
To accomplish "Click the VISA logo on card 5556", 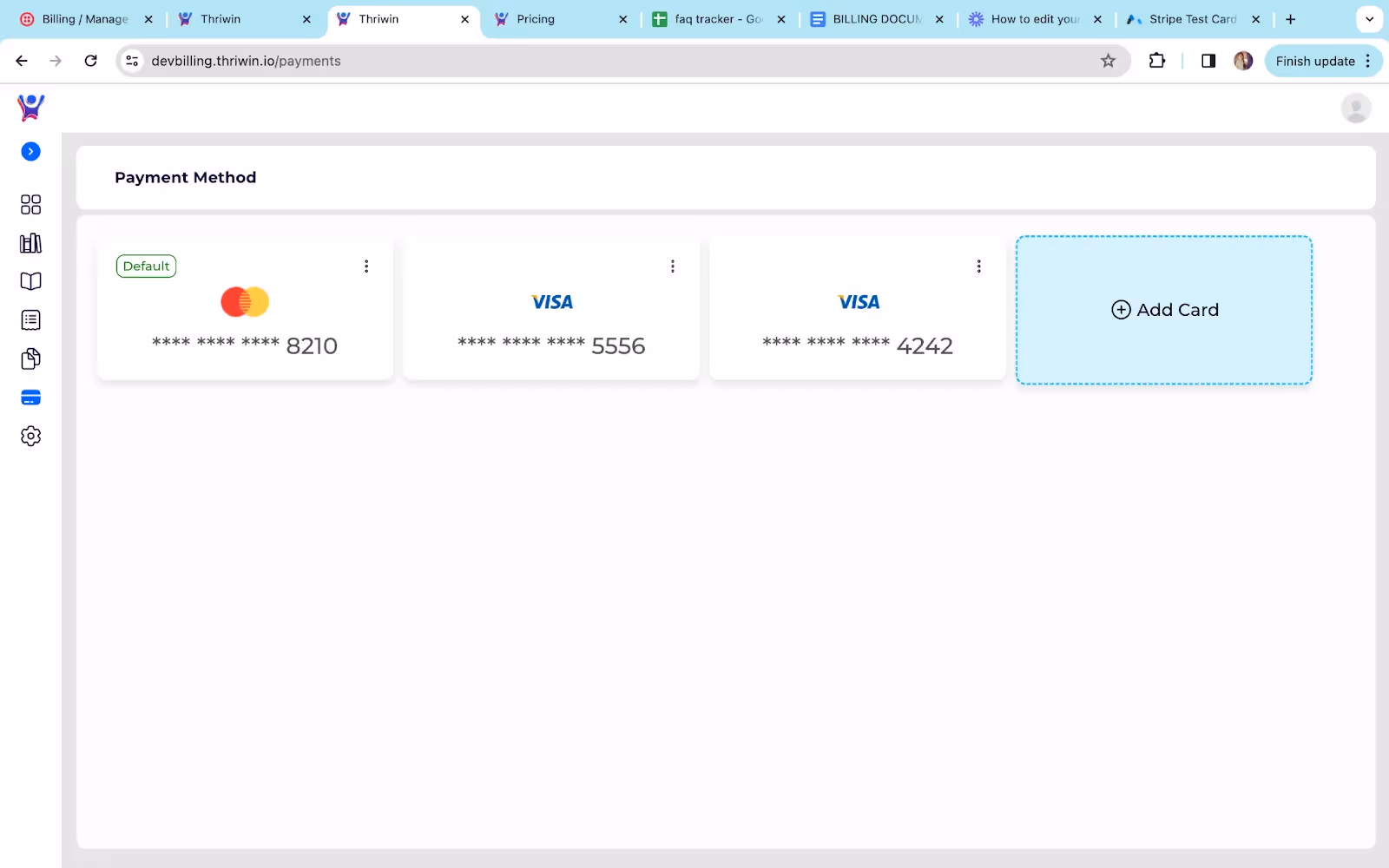I will click(x=552, y=302).
